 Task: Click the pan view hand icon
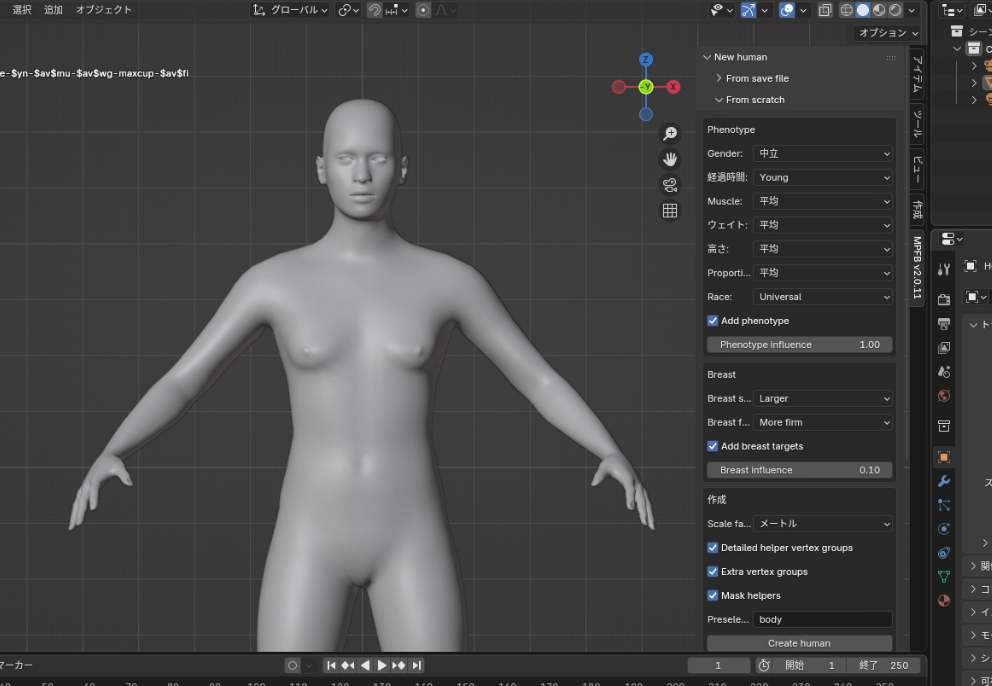[670, 159]
